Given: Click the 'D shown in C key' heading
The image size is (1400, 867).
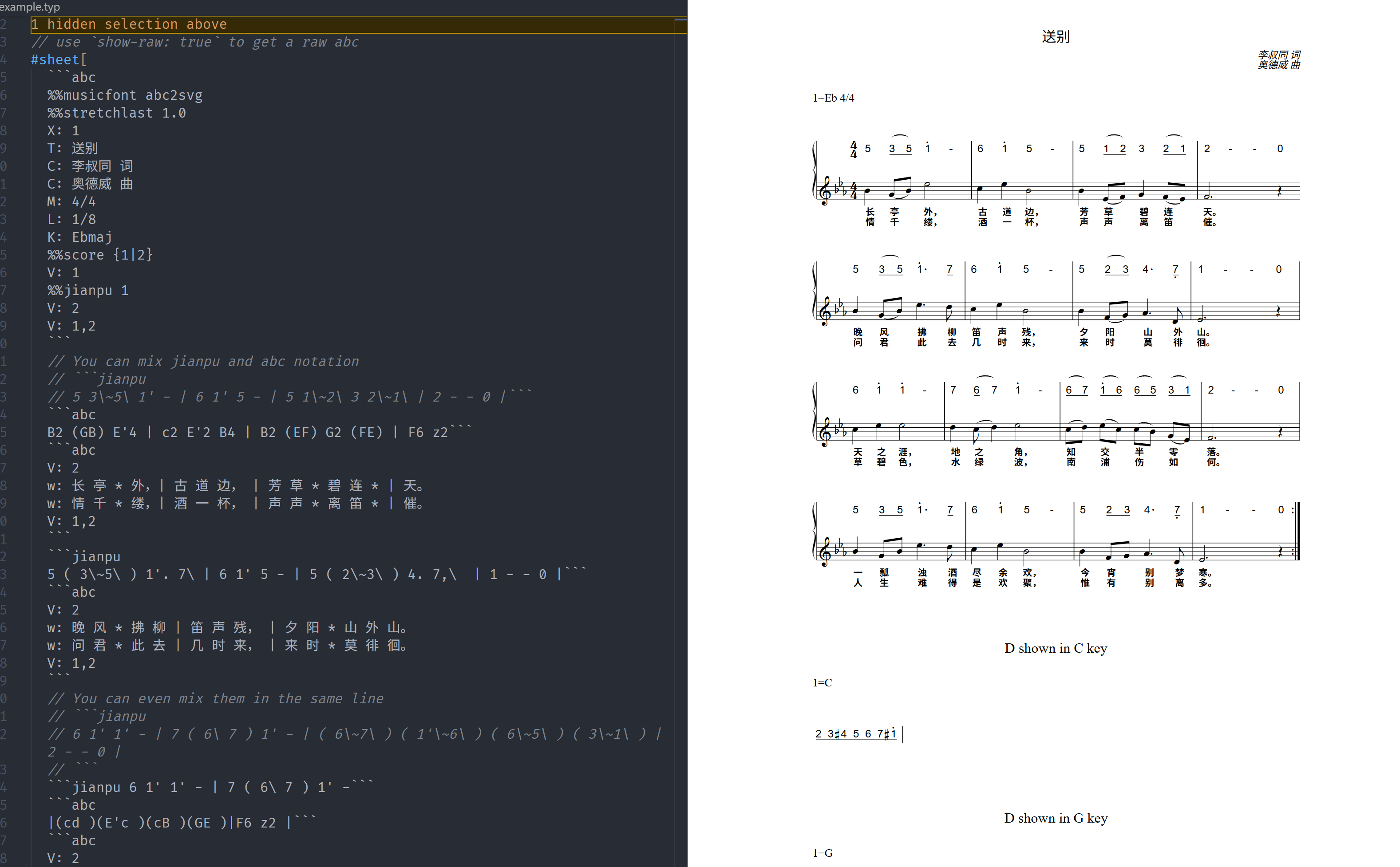Looking at the screenshot, I should point(1055,648).
